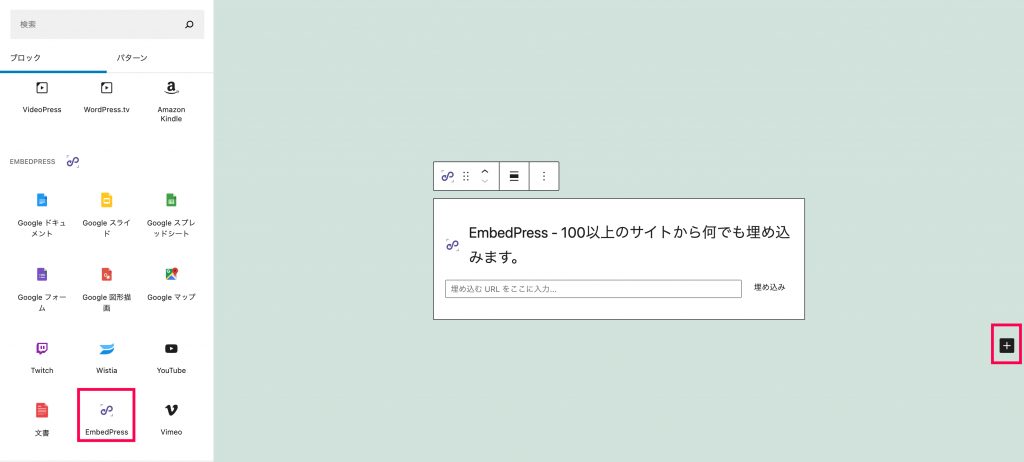Click the EmbedPress logo next to category heading

(x=72, y=161)
